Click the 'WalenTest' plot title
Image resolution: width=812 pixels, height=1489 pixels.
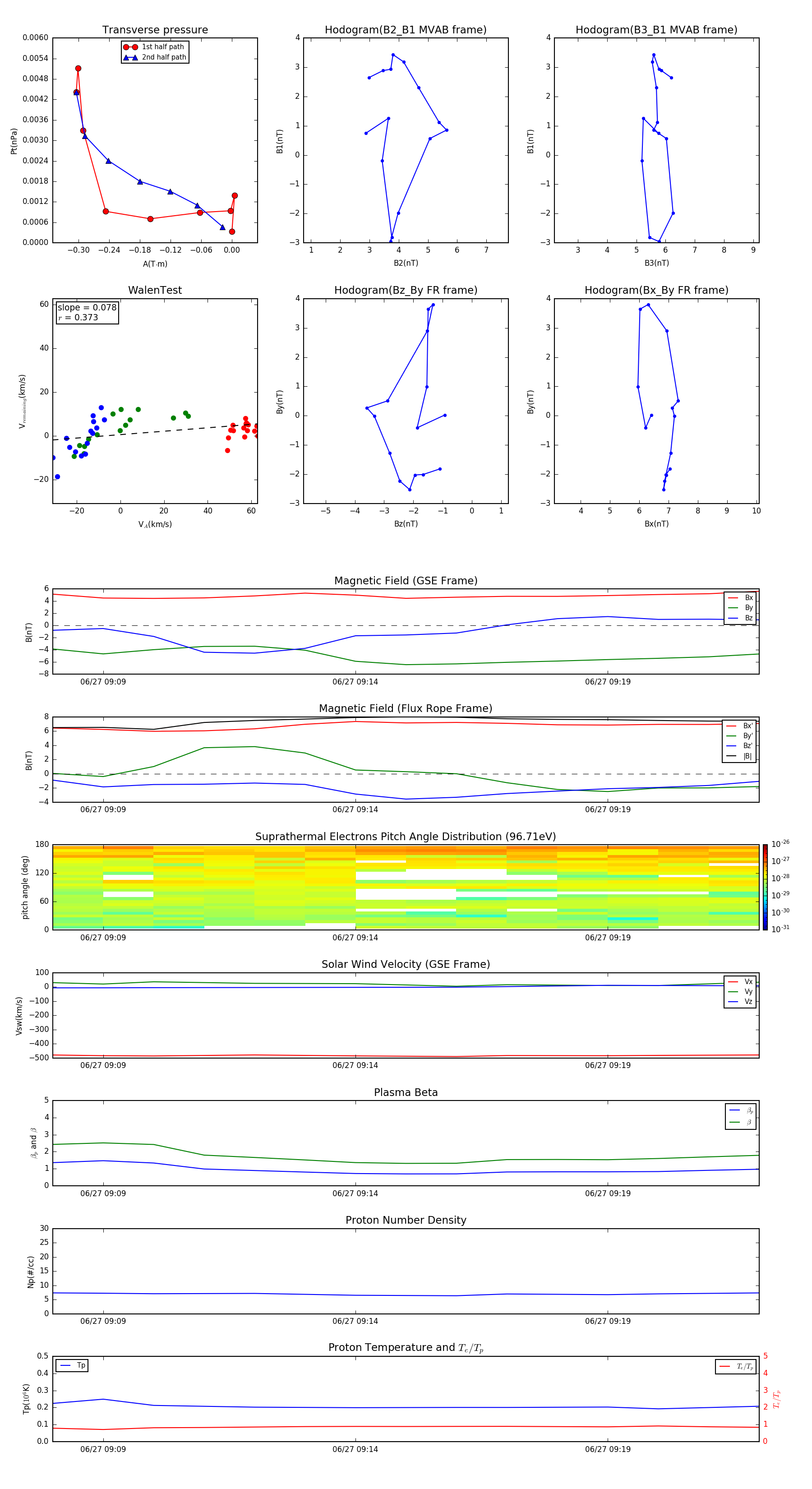(155, 290)
